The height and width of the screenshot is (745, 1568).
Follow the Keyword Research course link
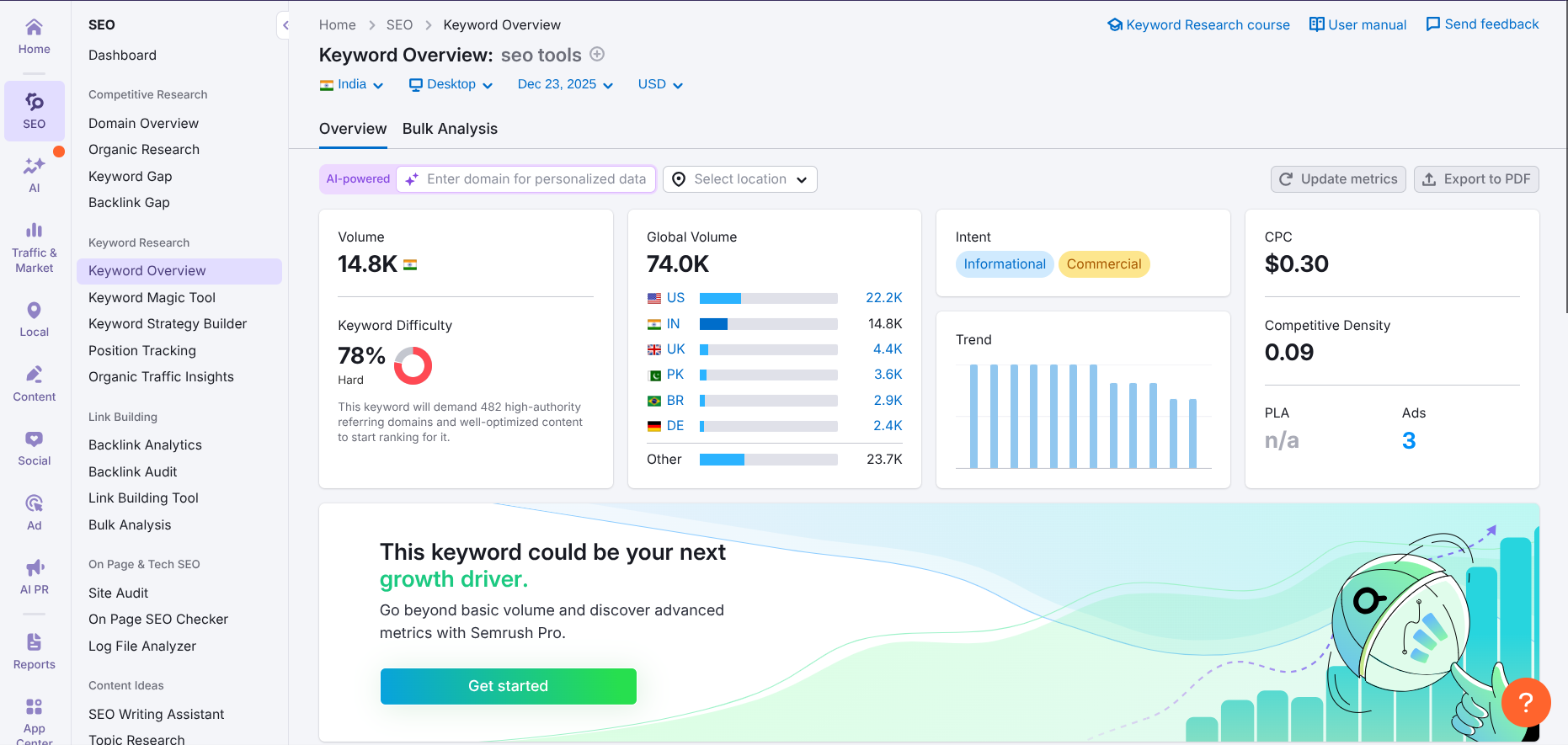point(1208,25)
